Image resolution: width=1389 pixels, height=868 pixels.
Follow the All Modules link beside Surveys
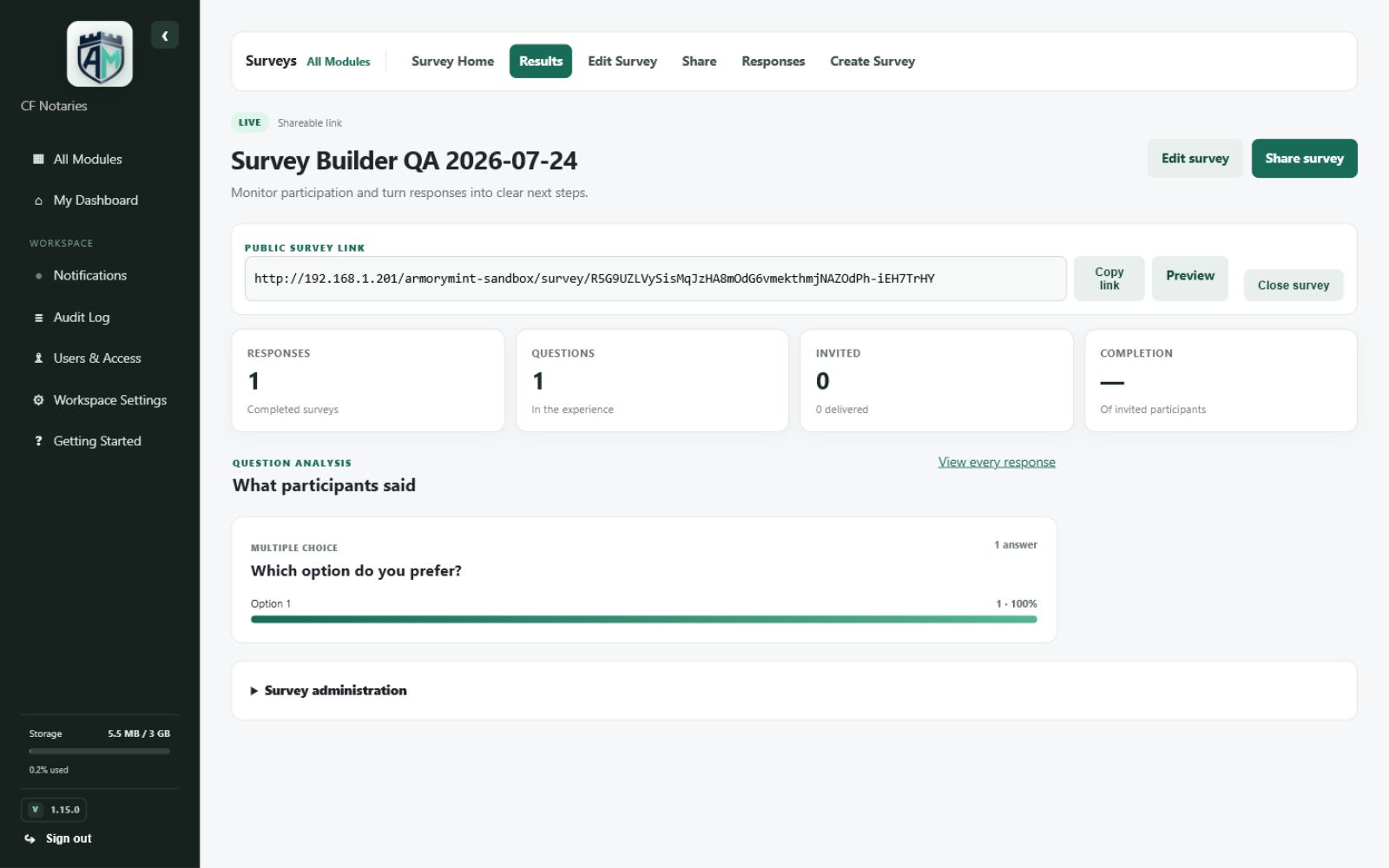(x=339, y=62)
